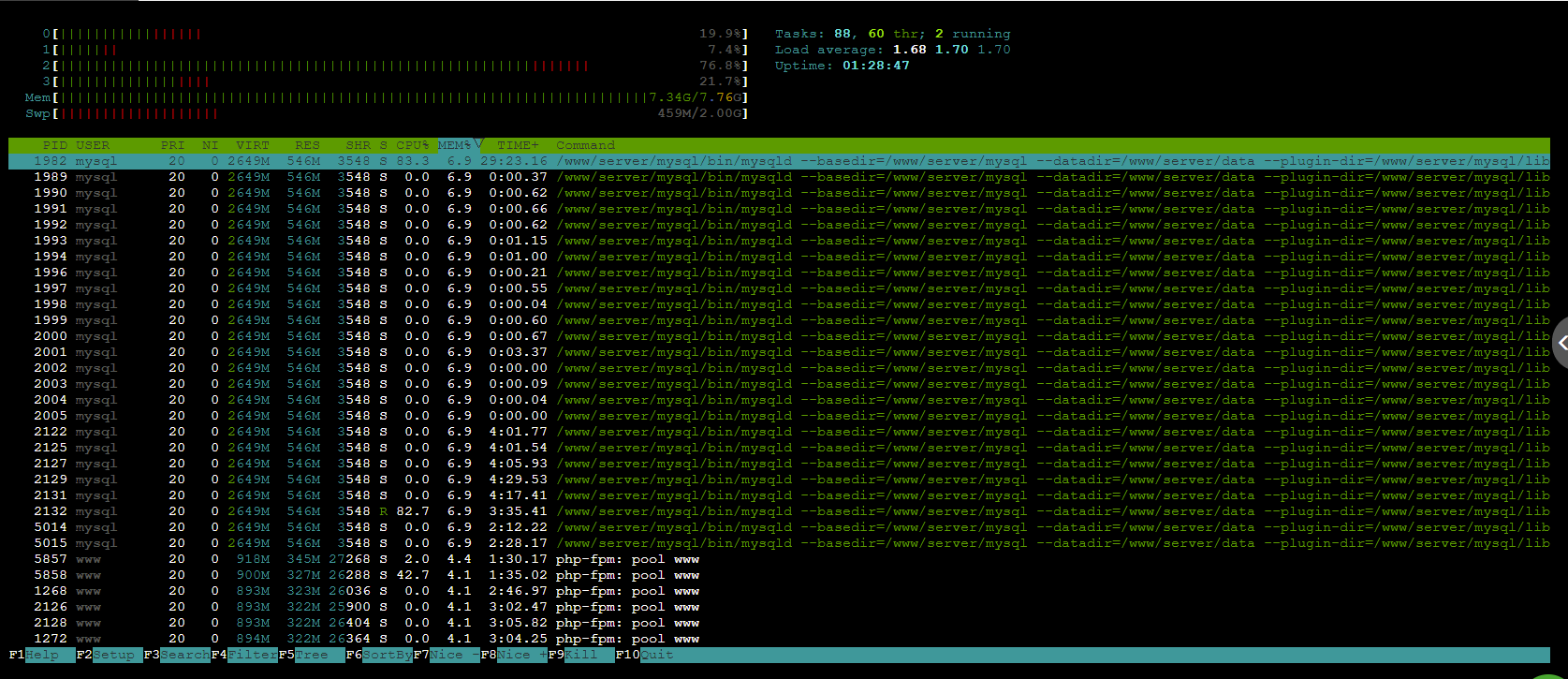Click the Load average values
Image resolution: width=1568 pixels, height=679 pixels.
(x=951, y=50)
